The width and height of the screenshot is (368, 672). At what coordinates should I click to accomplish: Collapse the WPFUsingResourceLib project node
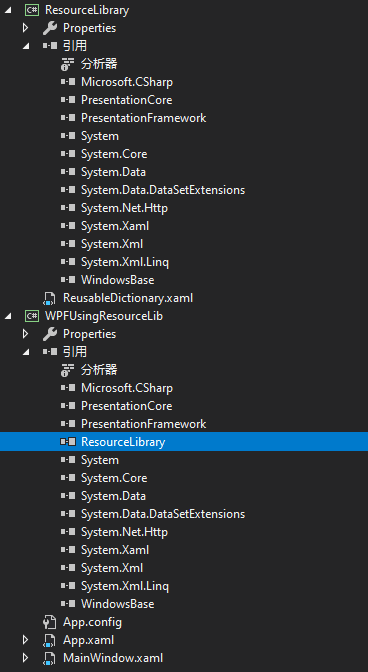(x=9, y=317)
